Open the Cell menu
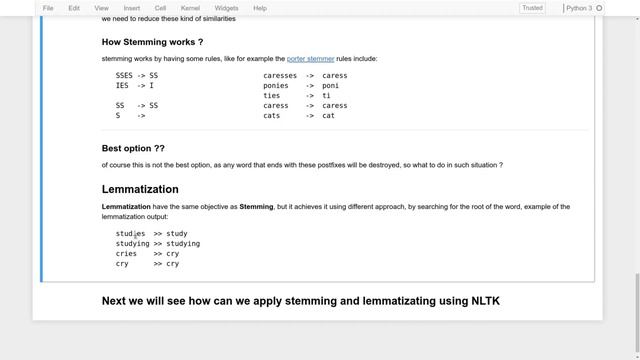The width and height of the screenshot is (640, 360). [160, 8]
